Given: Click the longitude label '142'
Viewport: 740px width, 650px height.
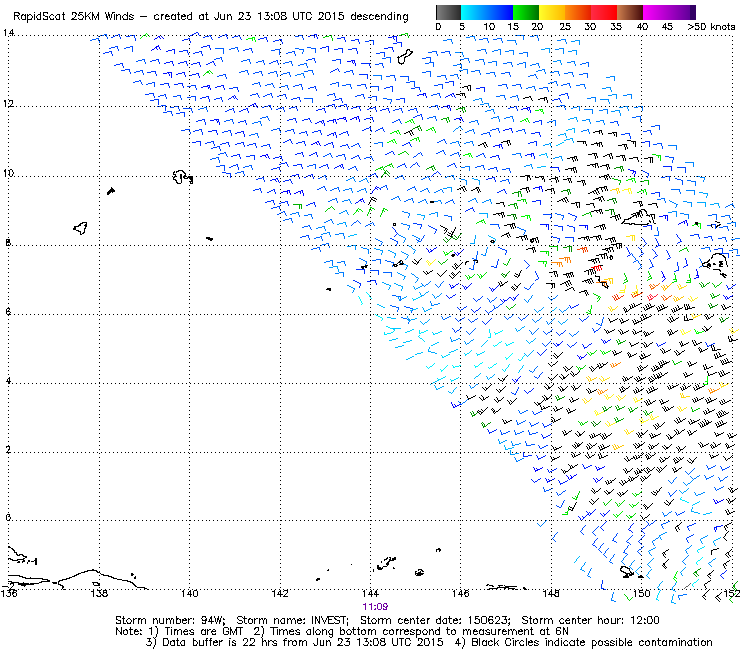Looking at the screenshot, I should [280, 593].
